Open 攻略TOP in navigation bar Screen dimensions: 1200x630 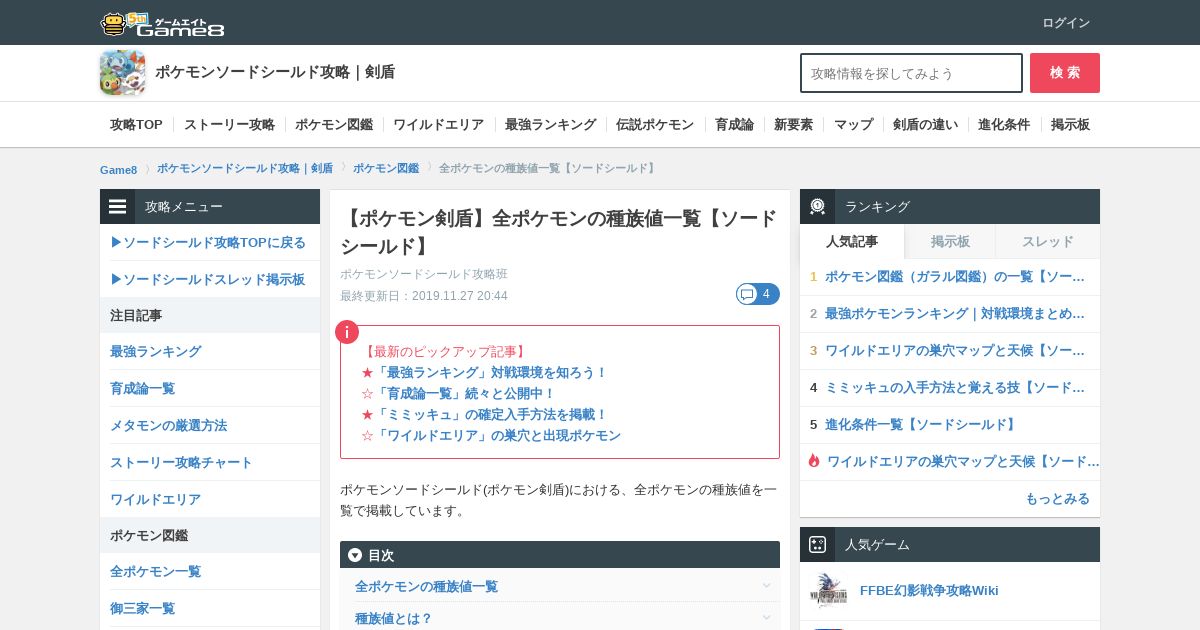click(136, 125)
